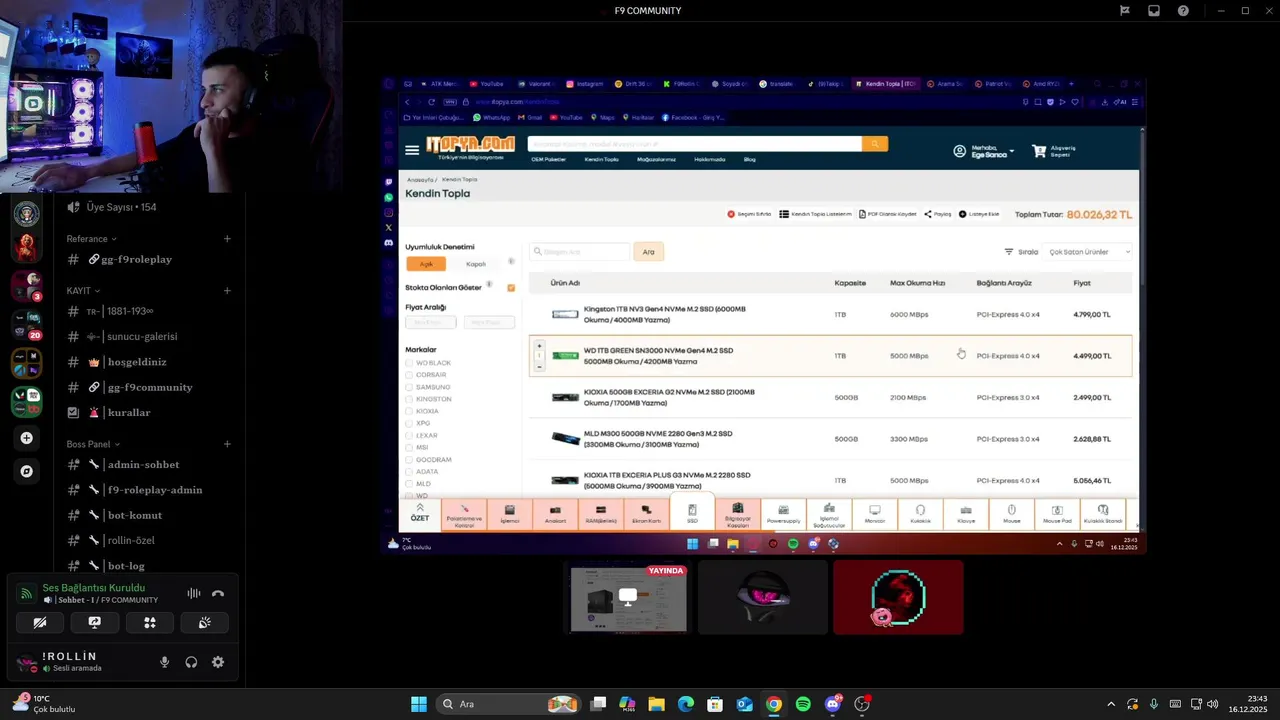1280x720 pixels.
Task: Disconnect from voice call
Action: click(x=218, y=593)
